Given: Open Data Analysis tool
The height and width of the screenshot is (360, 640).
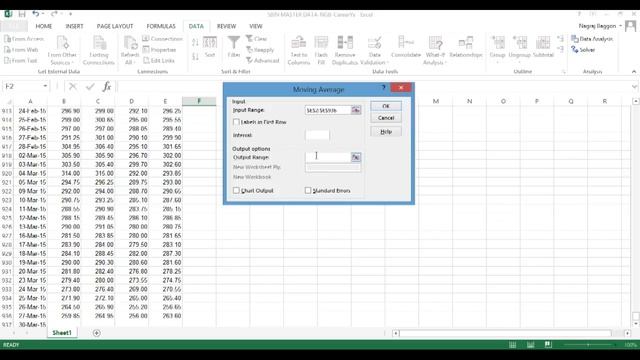Looking at the screenshot, I should point(592,39).
